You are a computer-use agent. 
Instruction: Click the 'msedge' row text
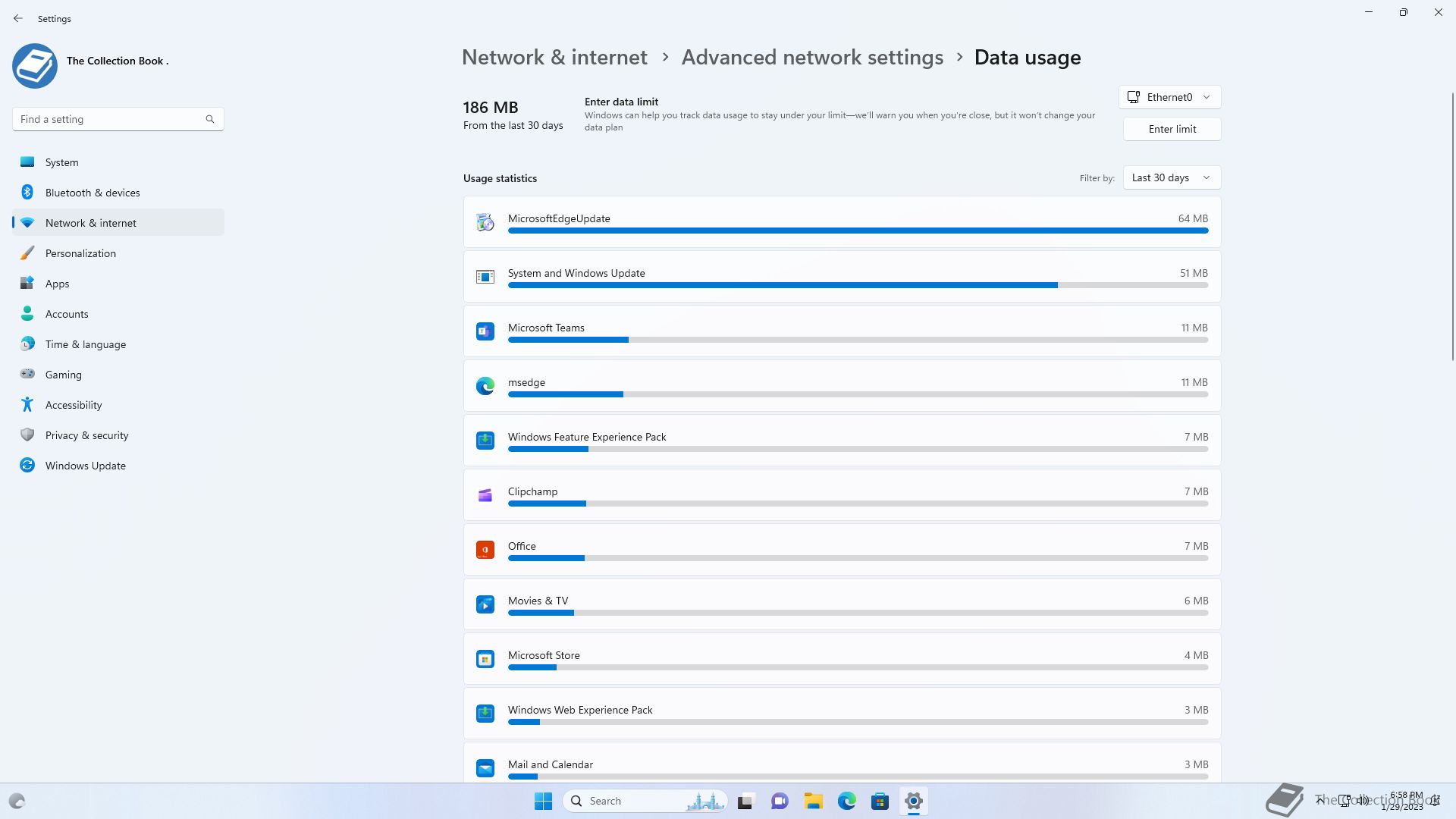pos(526,382)
